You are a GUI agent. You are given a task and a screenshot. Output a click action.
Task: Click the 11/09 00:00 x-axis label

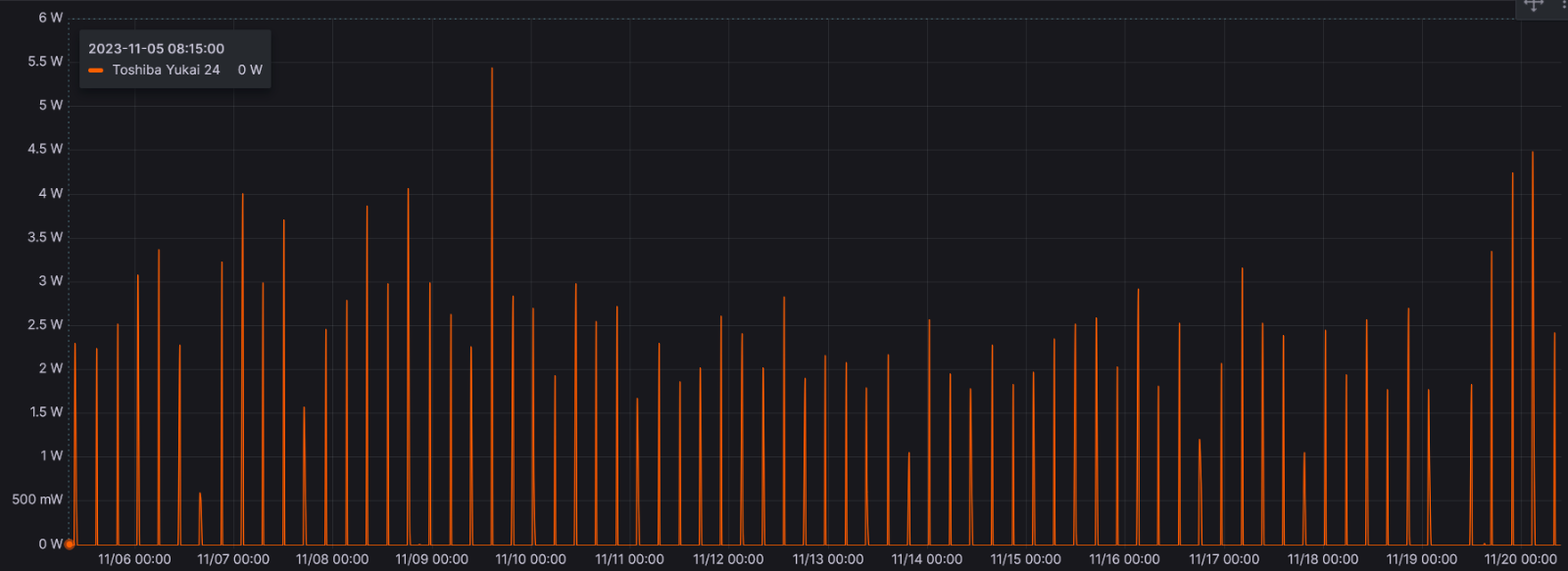pyautogui.click(x=431, y=559)
